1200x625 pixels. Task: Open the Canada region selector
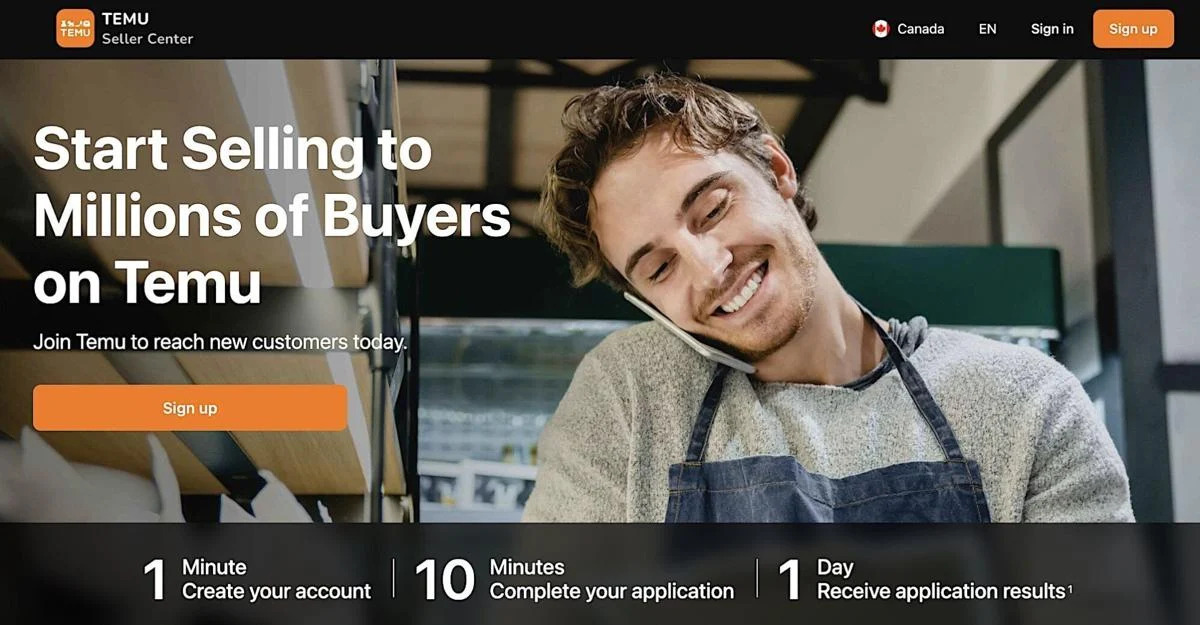coord(908,29)
